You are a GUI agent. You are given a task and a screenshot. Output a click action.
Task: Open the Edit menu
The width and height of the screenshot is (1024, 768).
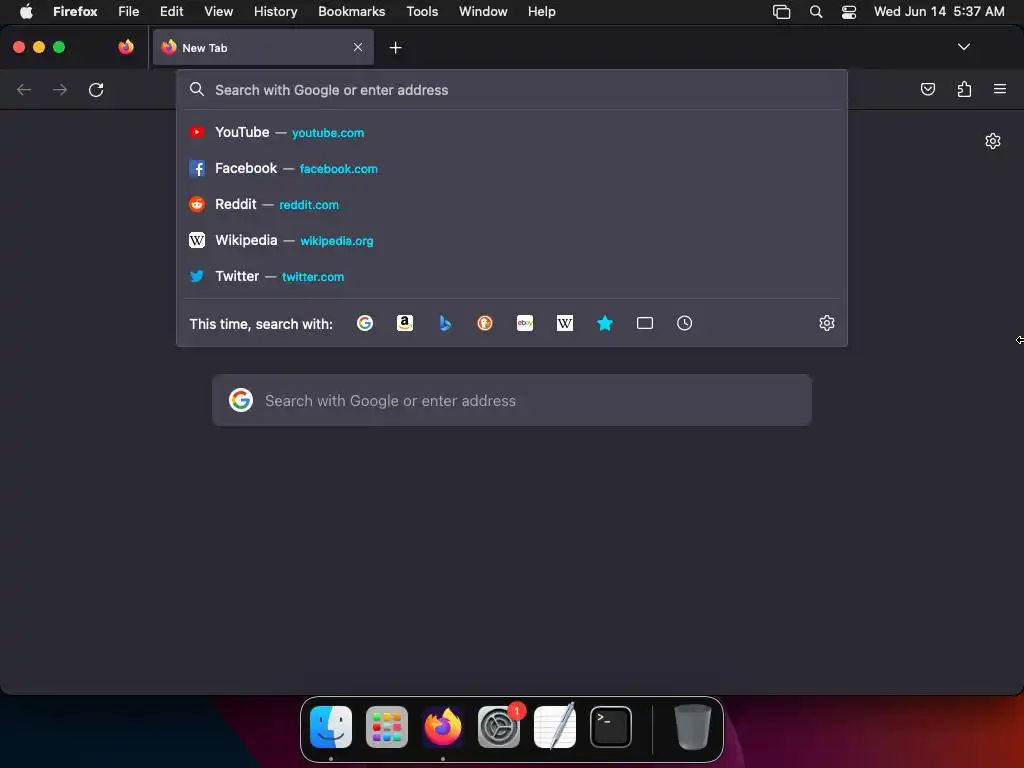171,11
